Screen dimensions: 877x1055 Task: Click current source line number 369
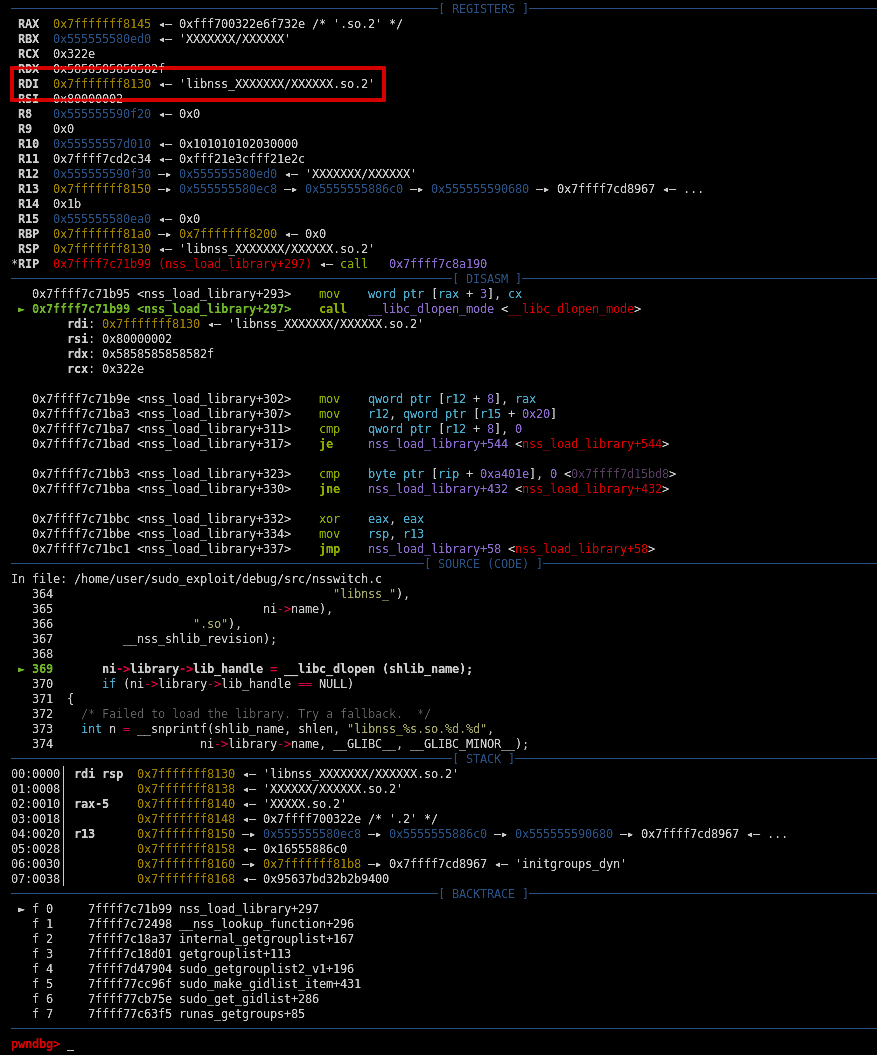(42, 669)
